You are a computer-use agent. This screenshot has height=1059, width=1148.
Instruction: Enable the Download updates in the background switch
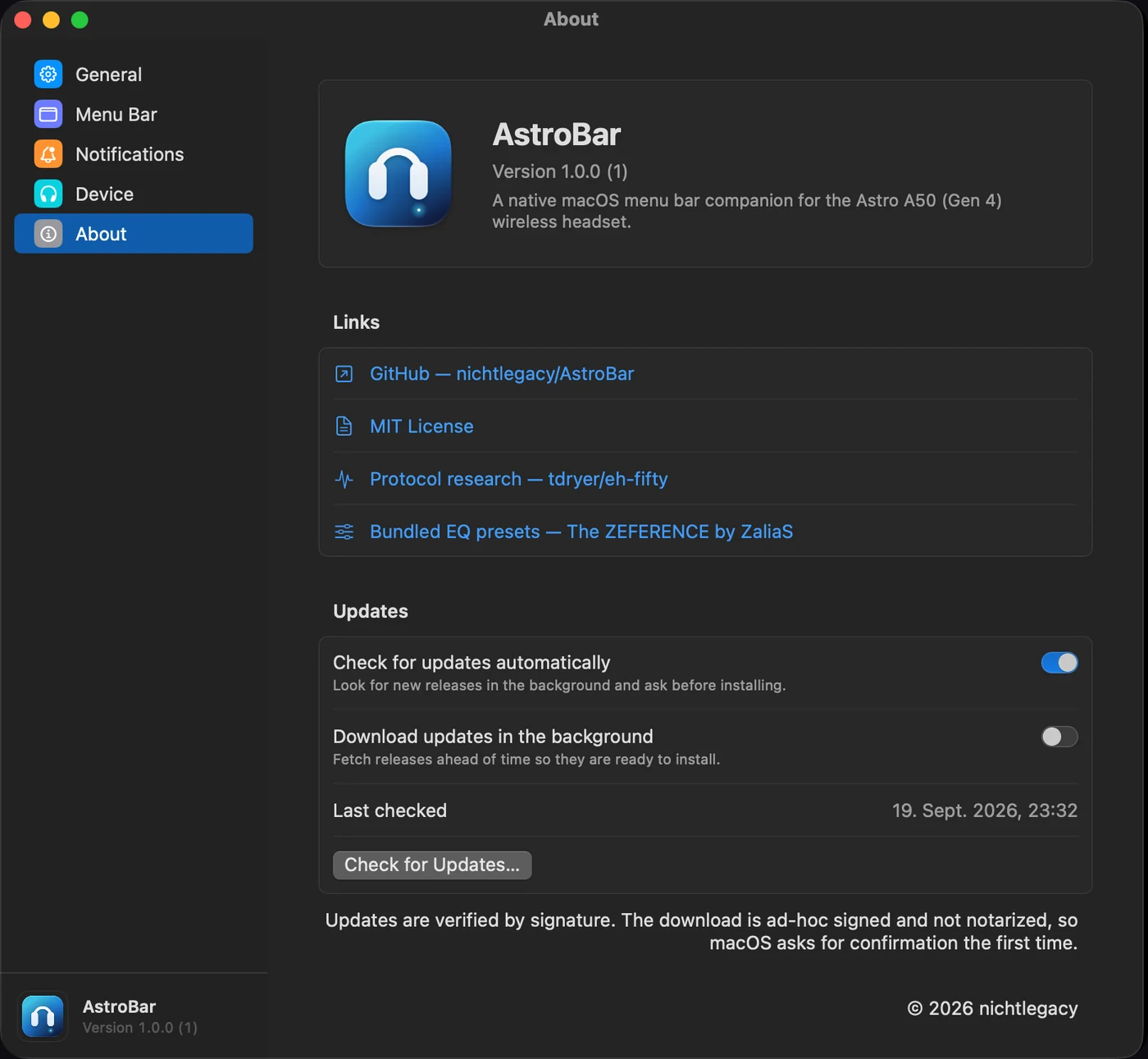click(1059, 737)
